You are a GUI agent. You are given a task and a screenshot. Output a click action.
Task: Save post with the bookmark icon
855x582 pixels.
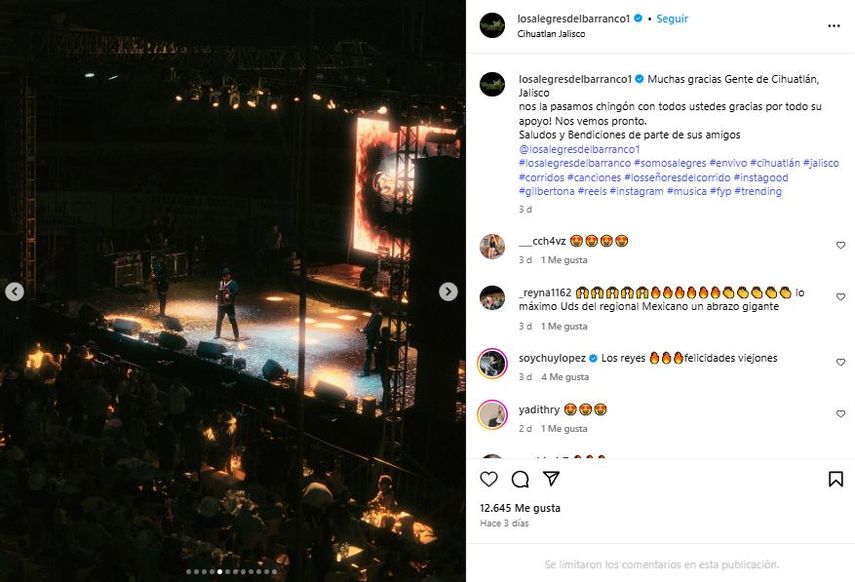pos(835,479)
